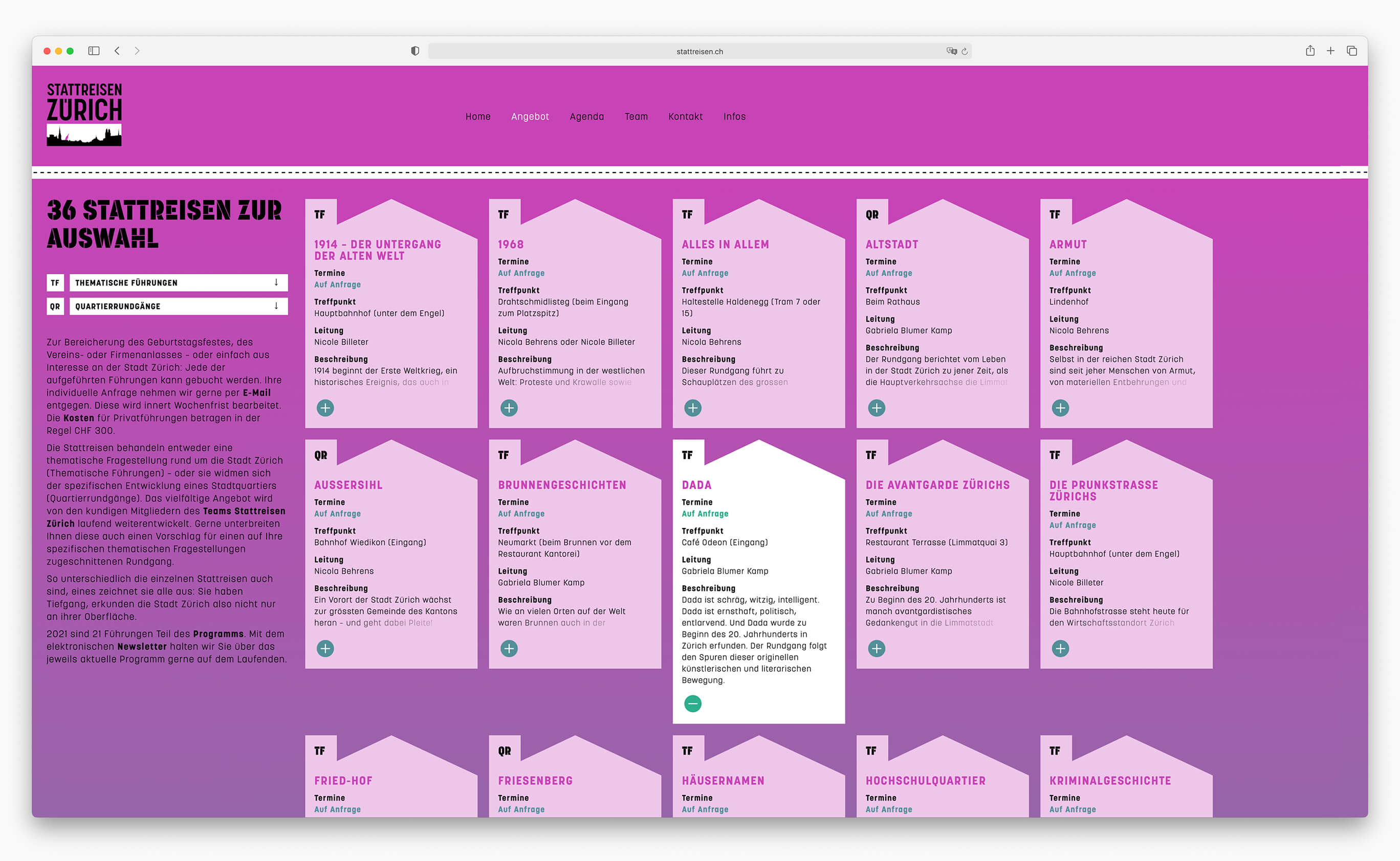This screenshot has height=861, width=1400.
Task: Open Infos menu item
Action: [x=734, y=116]
